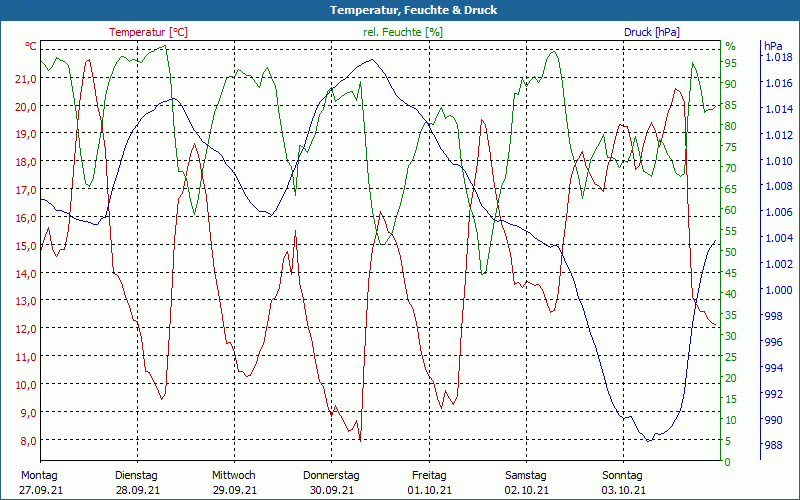Select Donnerstag 30.09.21 on the time axis
800x500 pixels.
331,483
